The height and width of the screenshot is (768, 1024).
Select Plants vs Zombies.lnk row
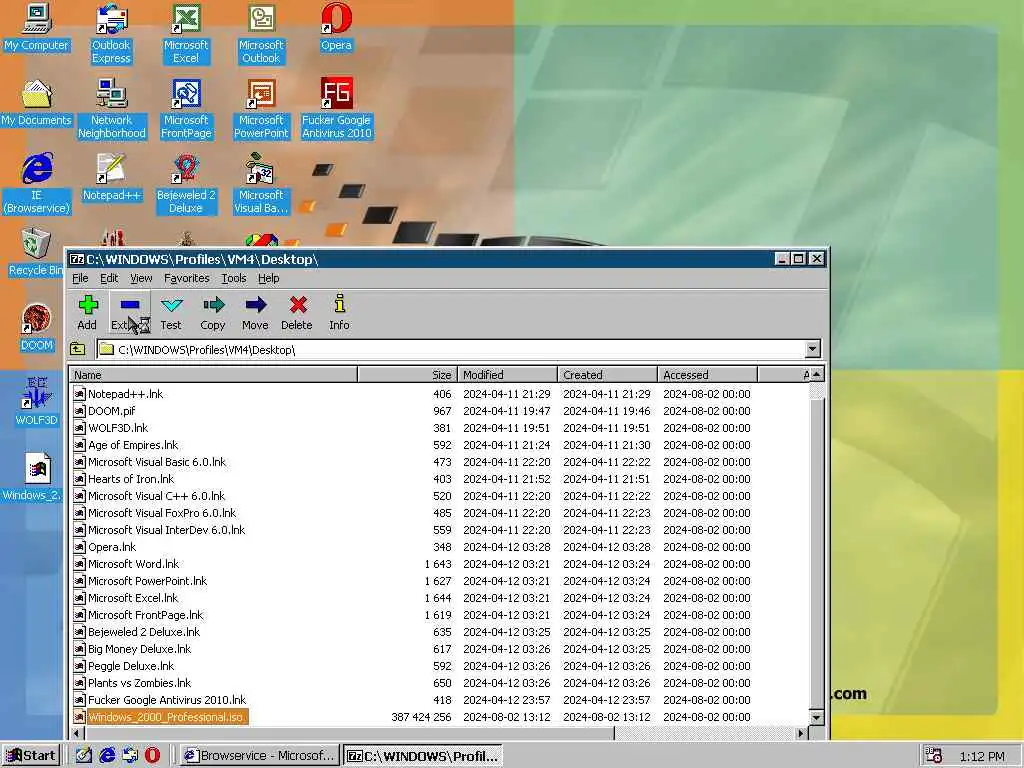click(x=440, y=683)
